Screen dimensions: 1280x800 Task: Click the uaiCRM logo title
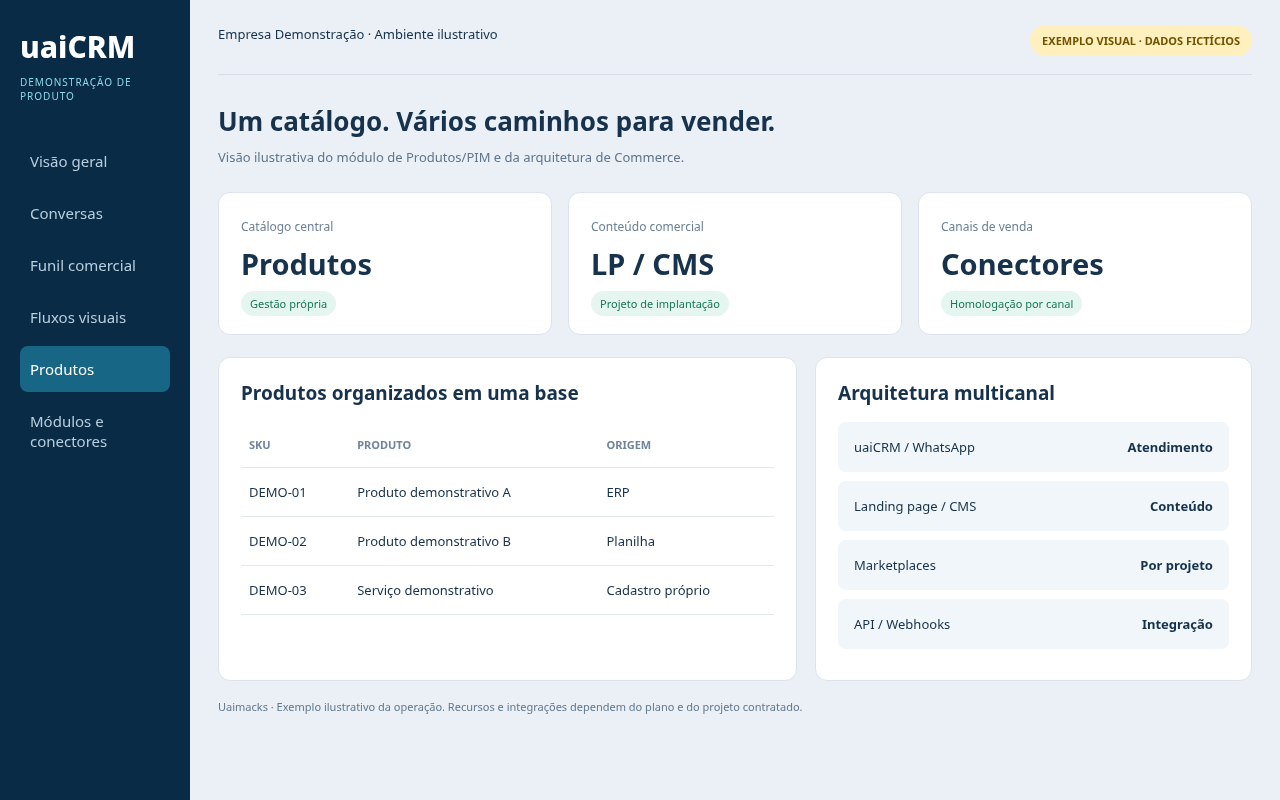(77, 47)
